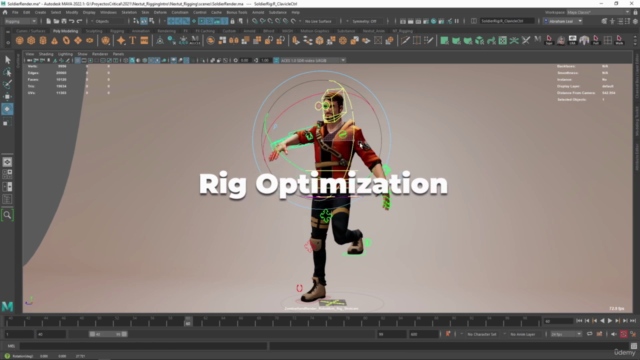Open the 24 fps frame rate dropdown
640x360 pixels.
click(x=566, y=334)
